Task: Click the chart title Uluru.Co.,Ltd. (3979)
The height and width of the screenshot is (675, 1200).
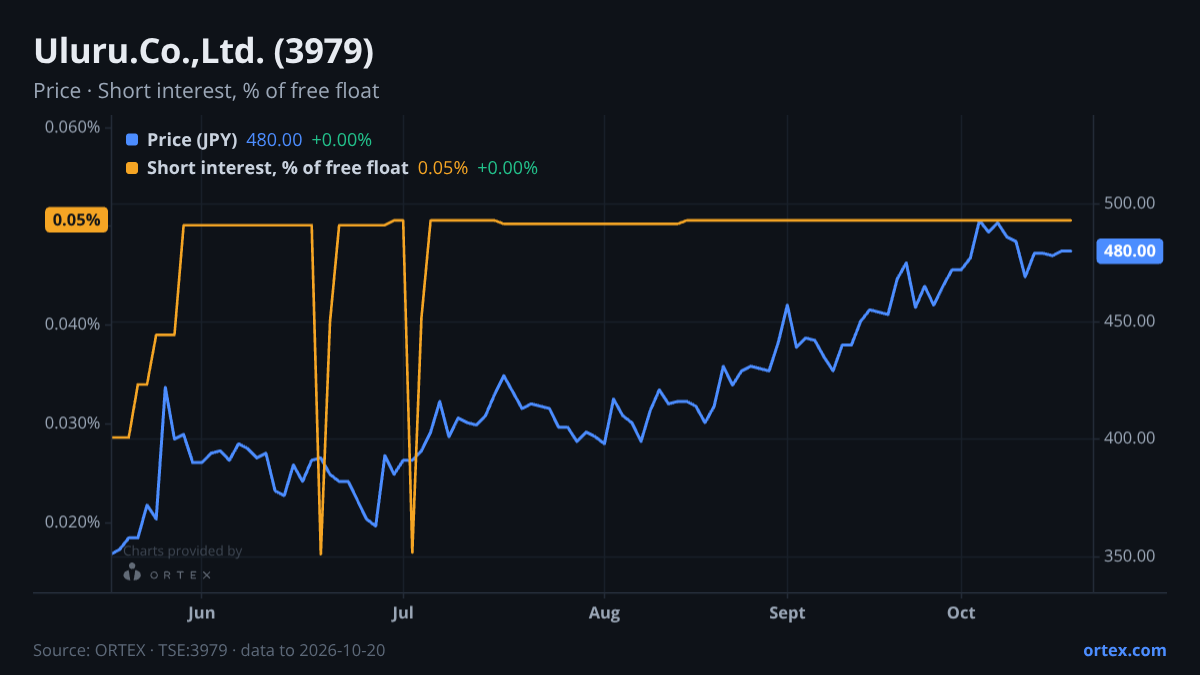Action: tap(204, 51)
